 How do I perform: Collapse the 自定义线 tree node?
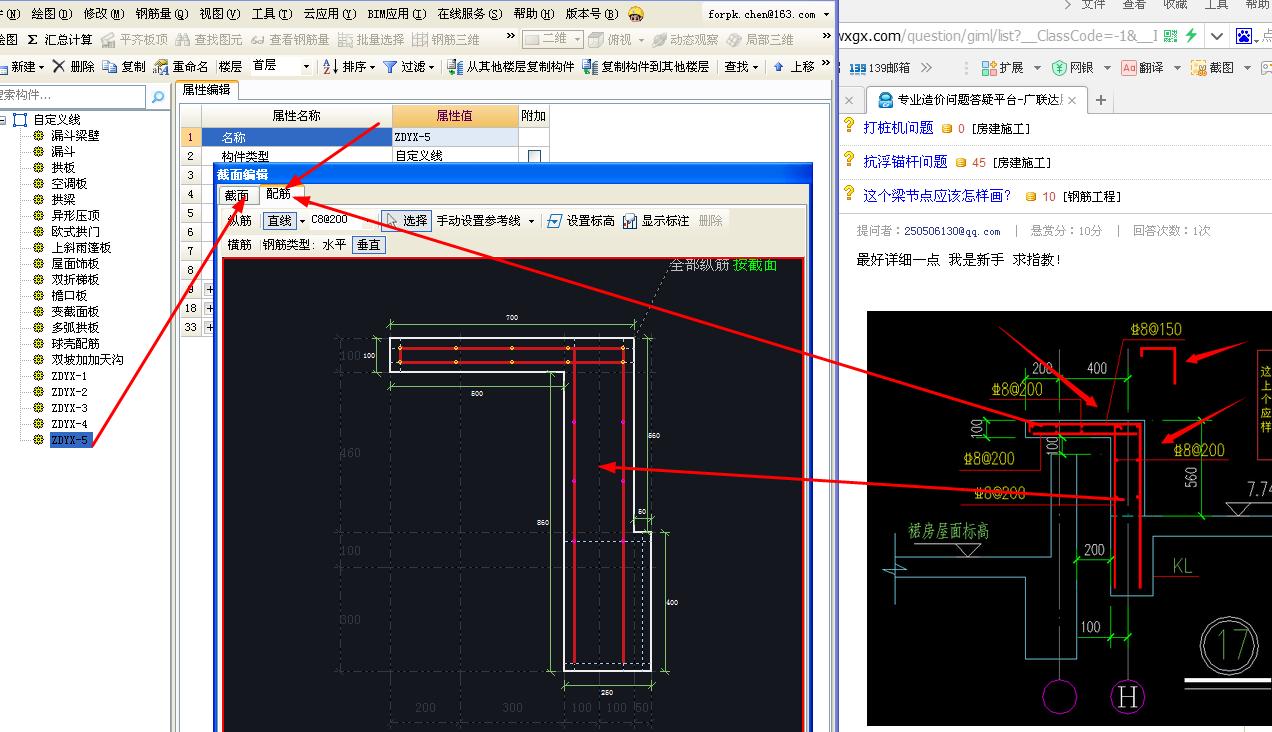[x=3, y=120]
